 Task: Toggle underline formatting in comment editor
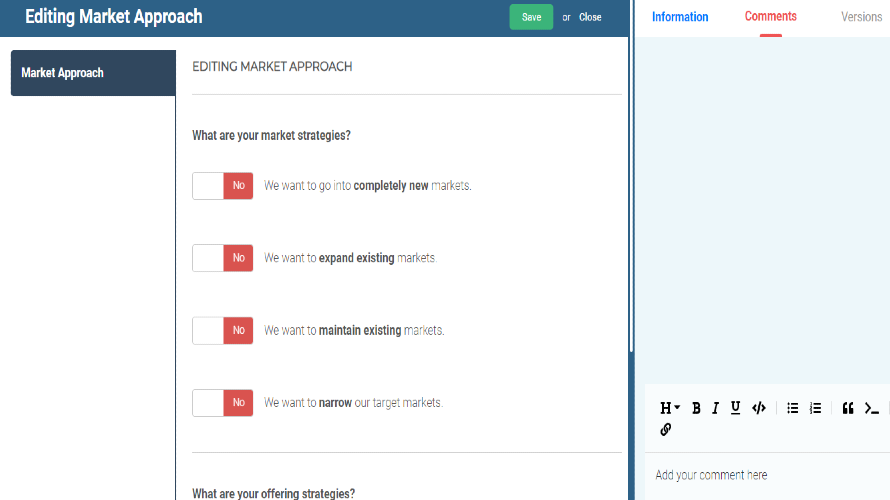735,408
